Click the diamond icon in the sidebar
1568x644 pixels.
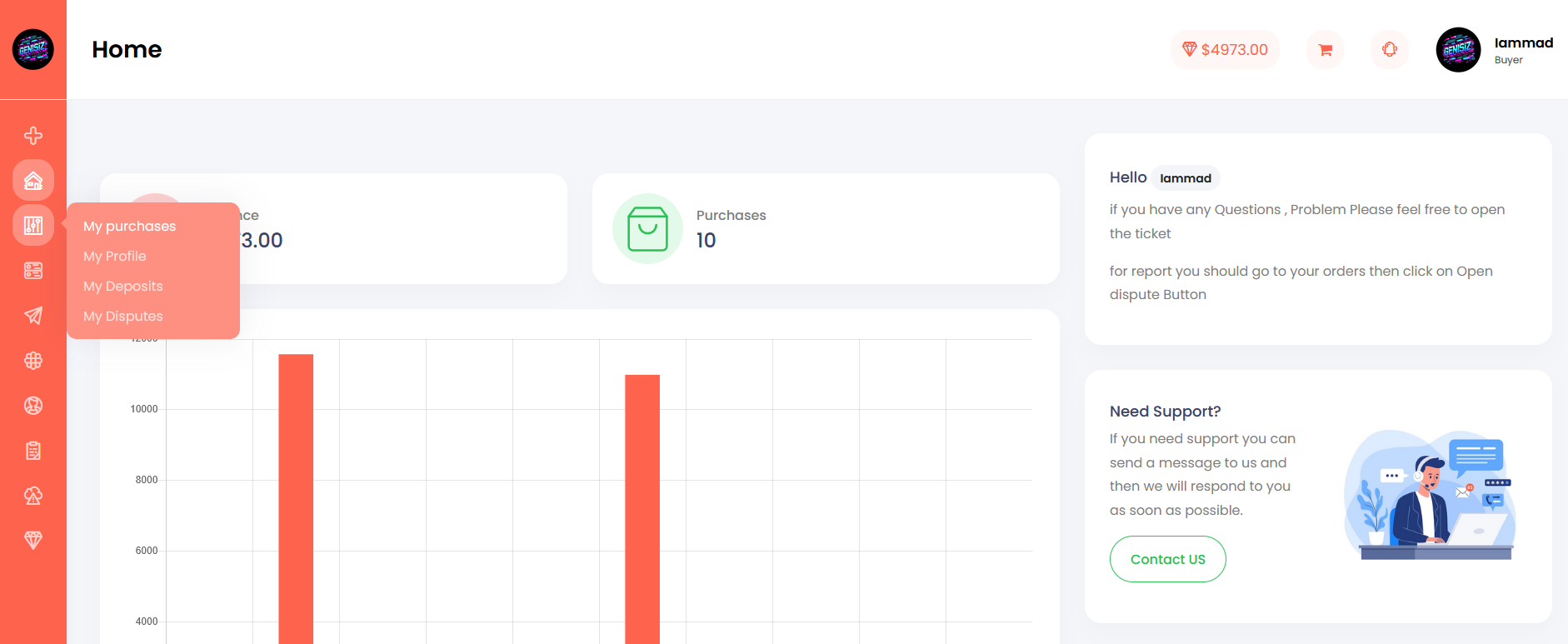tap(33, 541)
